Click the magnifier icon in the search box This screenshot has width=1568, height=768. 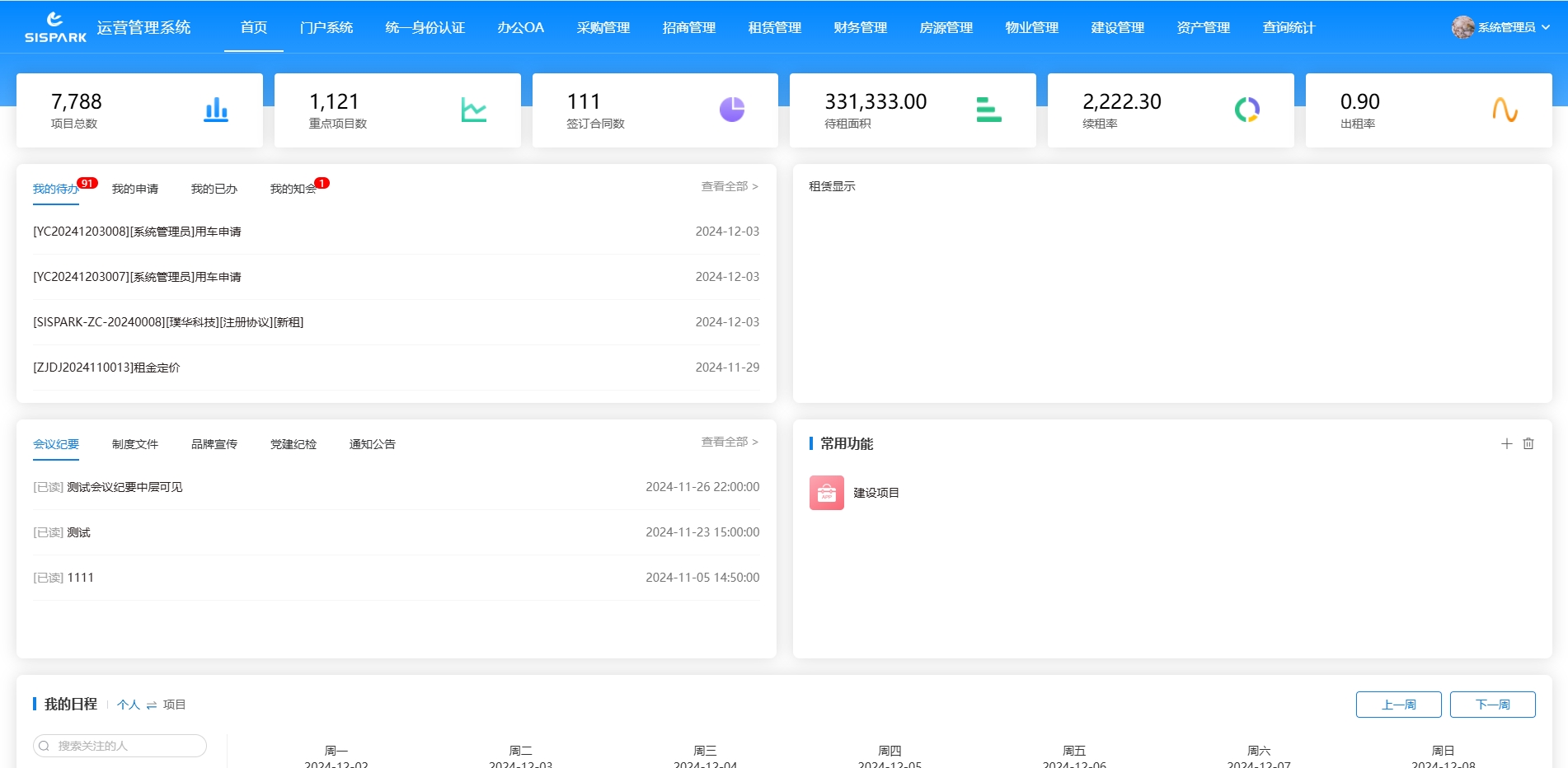[45, 745]
